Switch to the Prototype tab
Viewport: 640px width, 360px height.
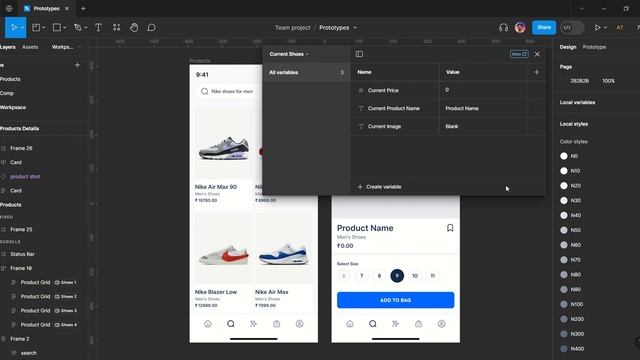pyautogui.click(x=594, y=47)
